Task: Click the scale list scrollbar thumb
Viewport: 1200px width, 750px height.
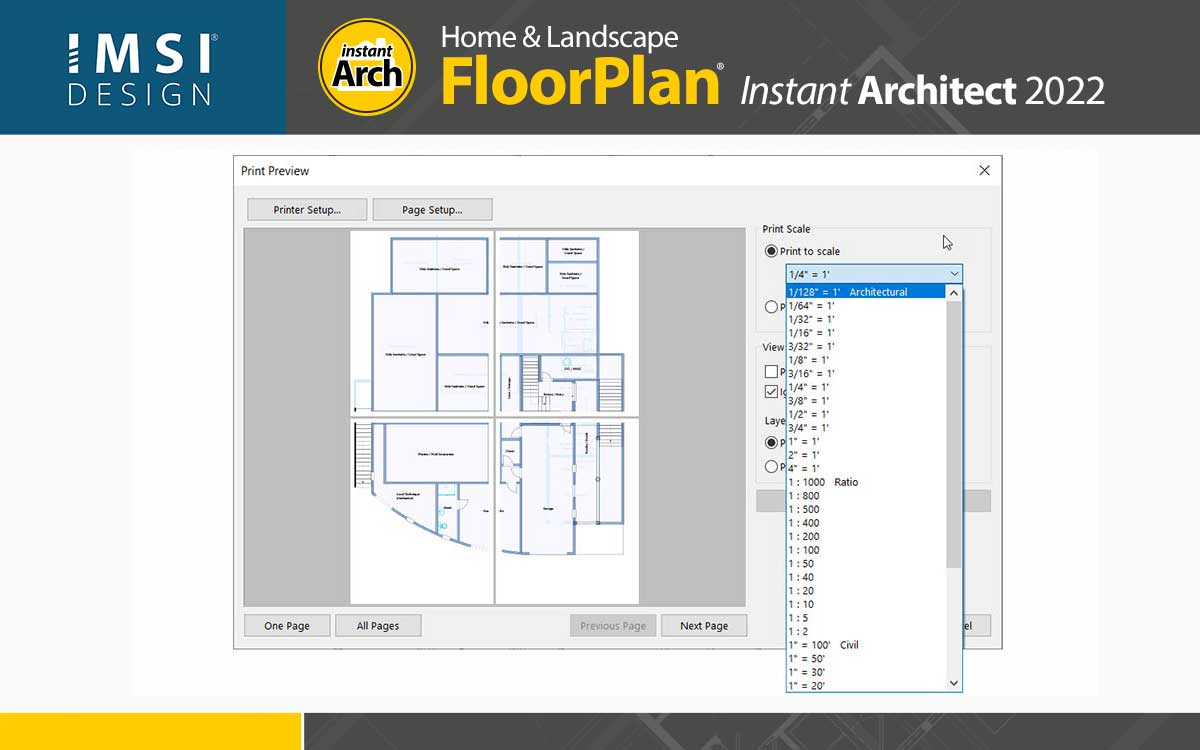Action: coord(954,434)
